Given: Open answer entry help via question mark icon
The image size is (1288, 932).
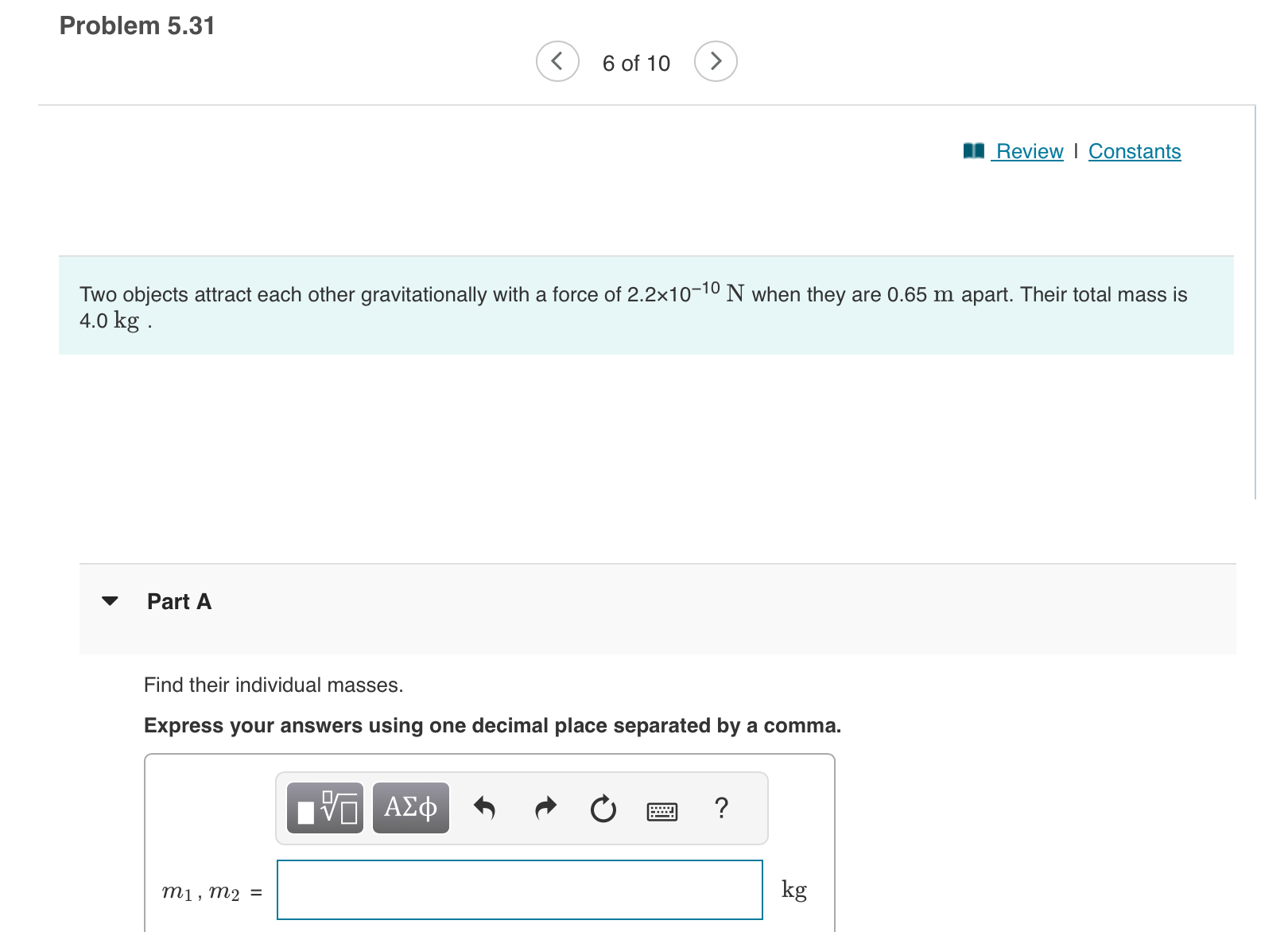Looking at the screenshot, I should 721,809.
